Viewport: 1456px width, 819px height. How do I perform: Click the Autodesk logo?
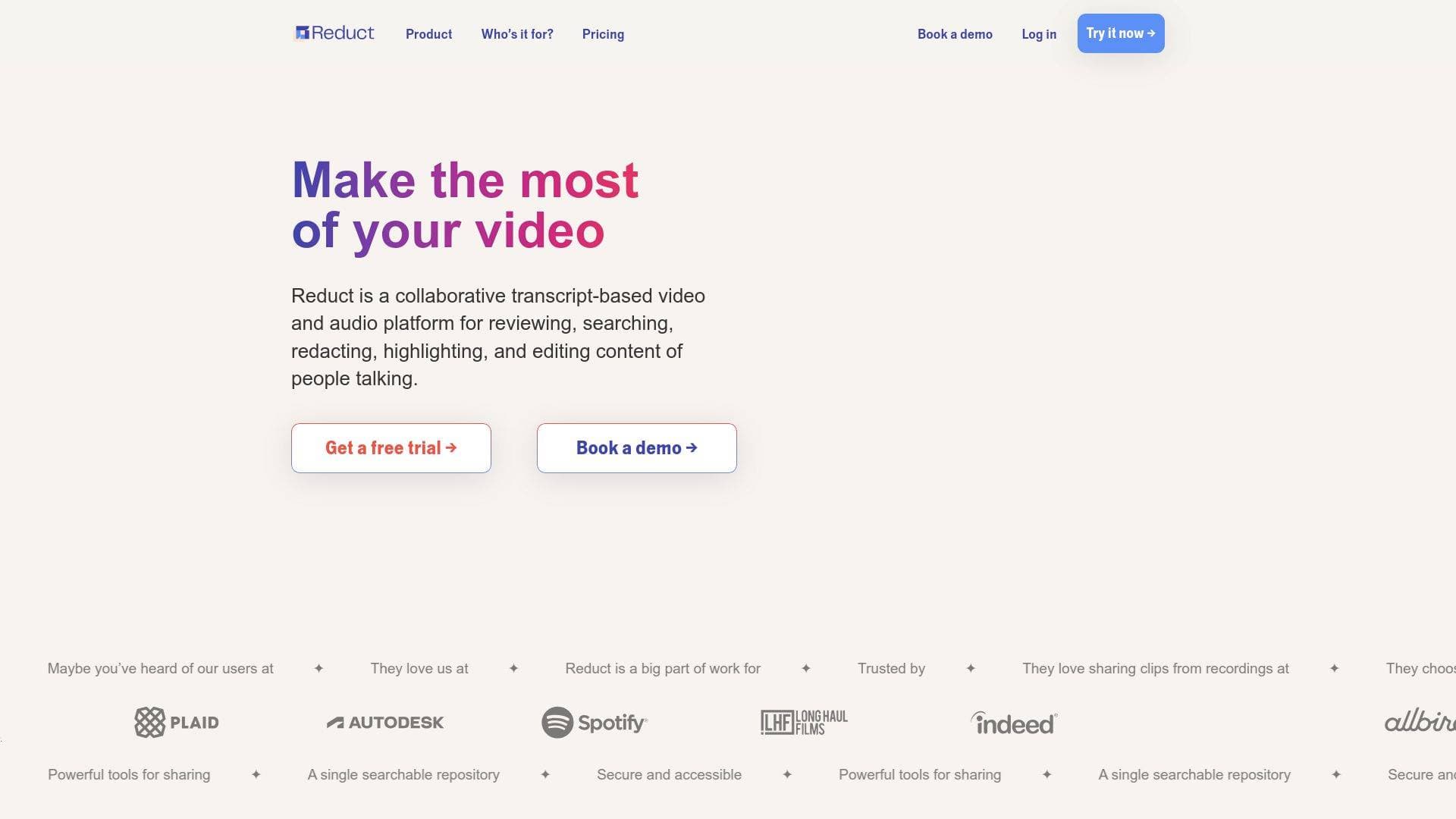386,722
